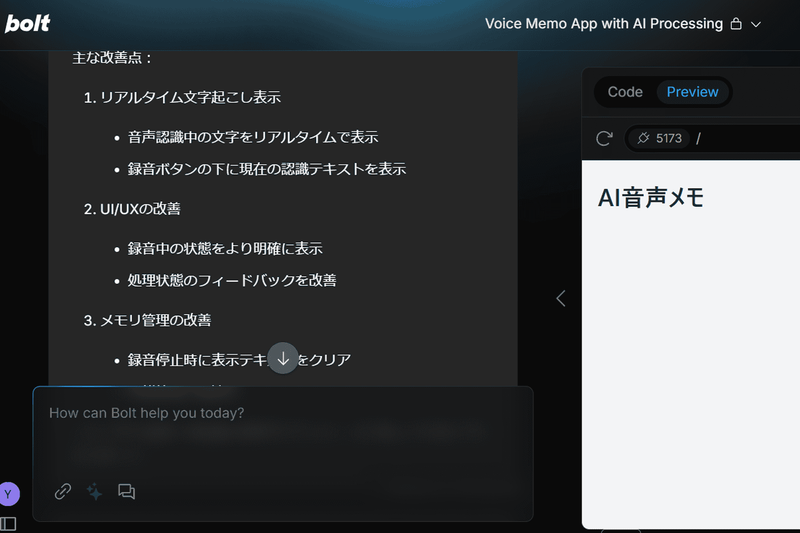The width and height of the screenshot is (800, 533).
Task: Open the project title dropdown chevron
Action: click(756, 24)
